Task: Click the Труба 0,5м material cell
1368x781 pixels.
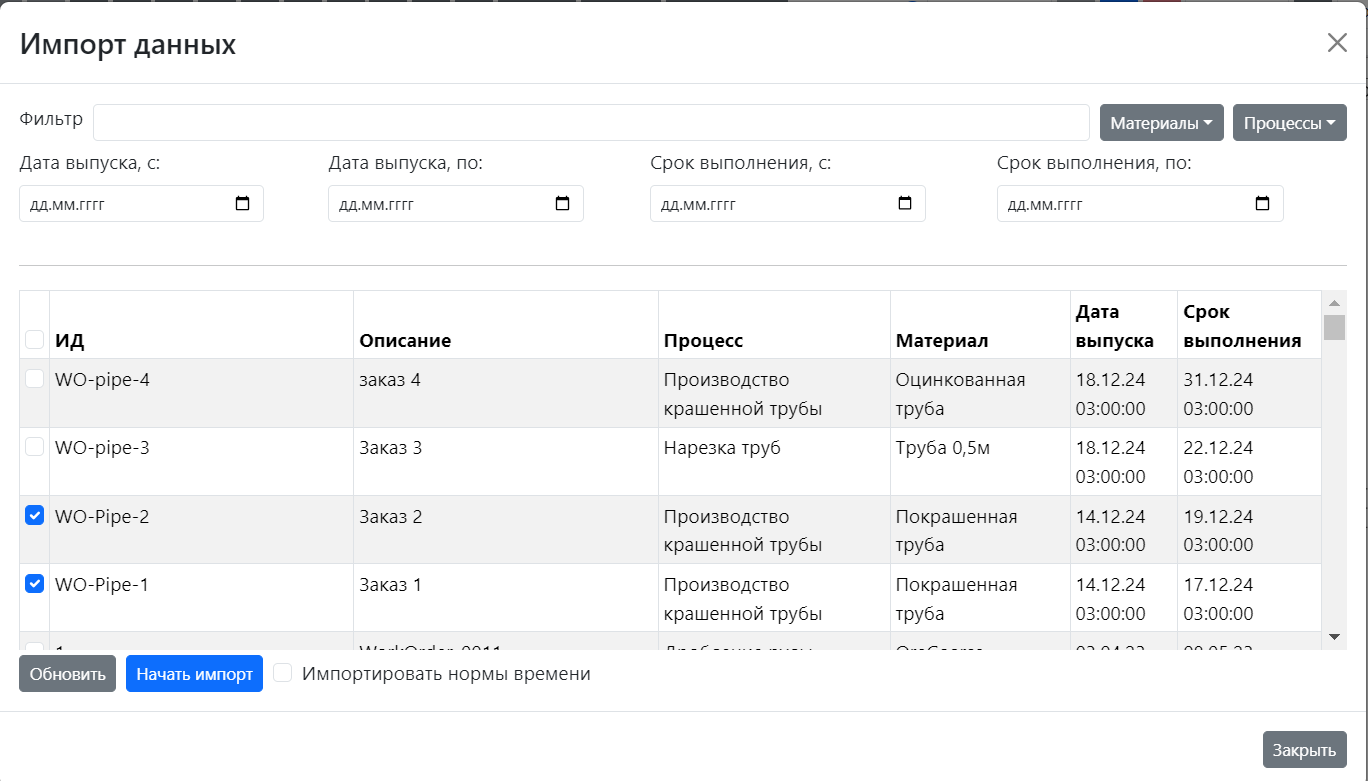Action: click(980, 462)
